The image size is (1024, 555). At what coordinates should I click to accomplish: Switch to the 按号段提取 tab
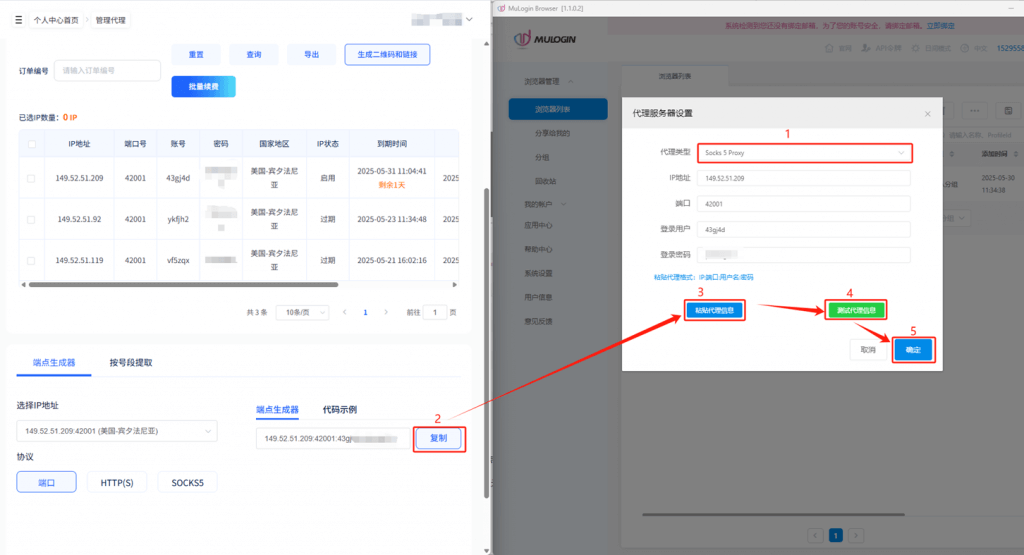(131, 362)
